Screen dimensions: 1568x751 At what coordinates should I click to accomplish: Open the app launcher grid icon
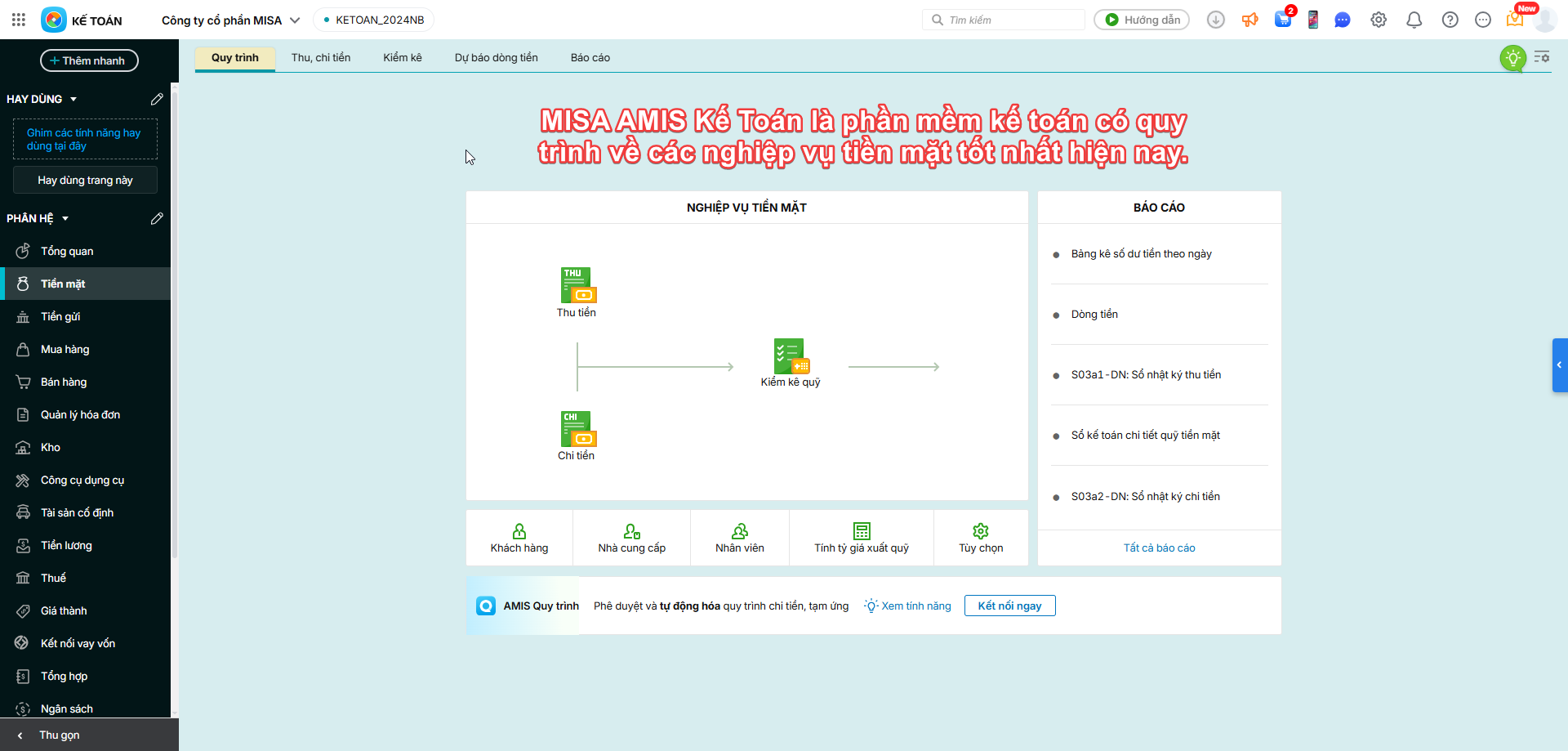click(x=19, y=20)
